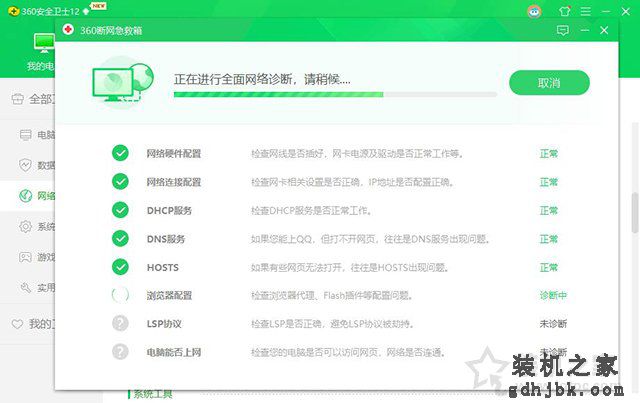Click the 正常 status of HOSTS

click(549, 267)
